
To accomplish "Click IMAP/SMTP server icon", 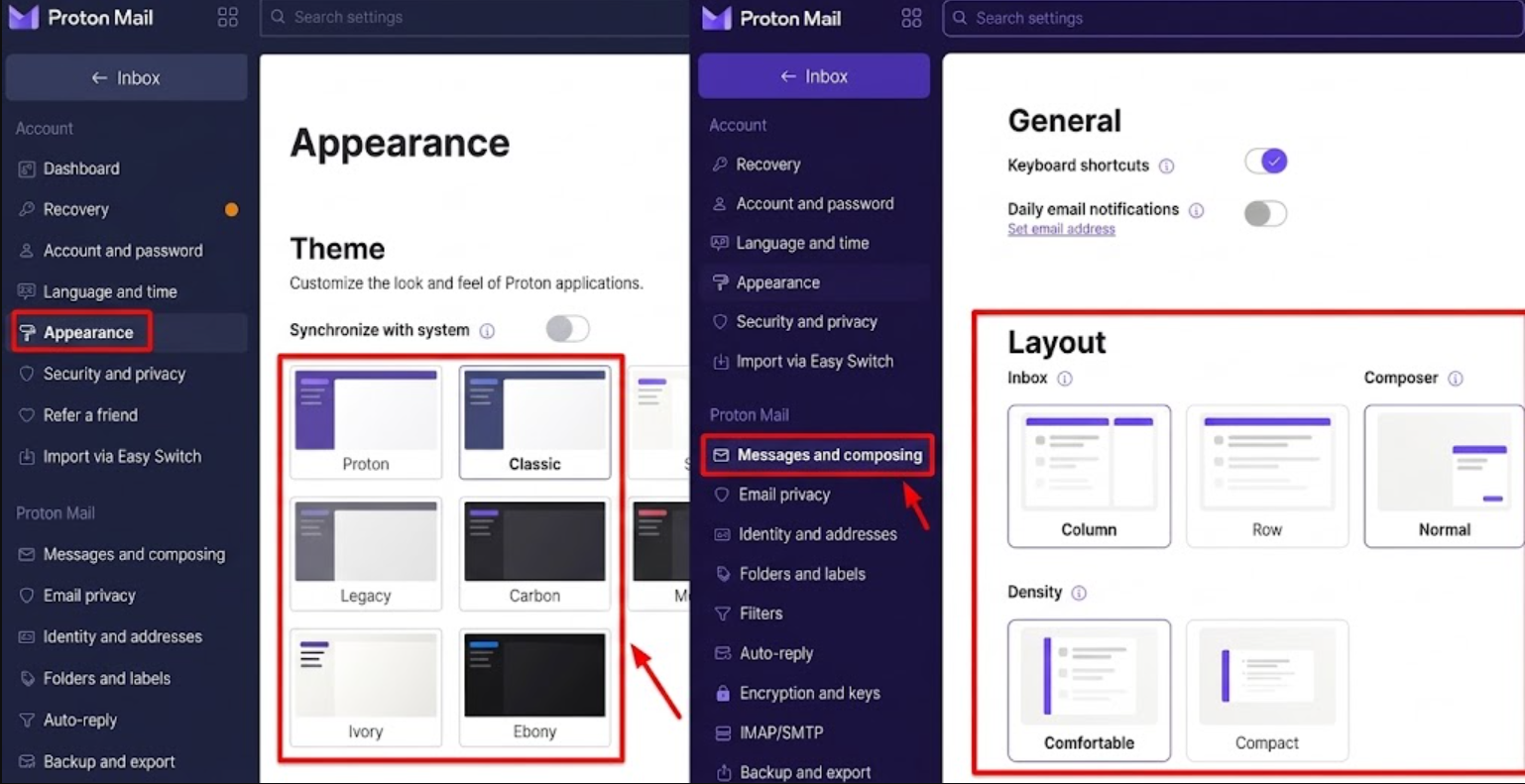I will [x=723, y=732].
